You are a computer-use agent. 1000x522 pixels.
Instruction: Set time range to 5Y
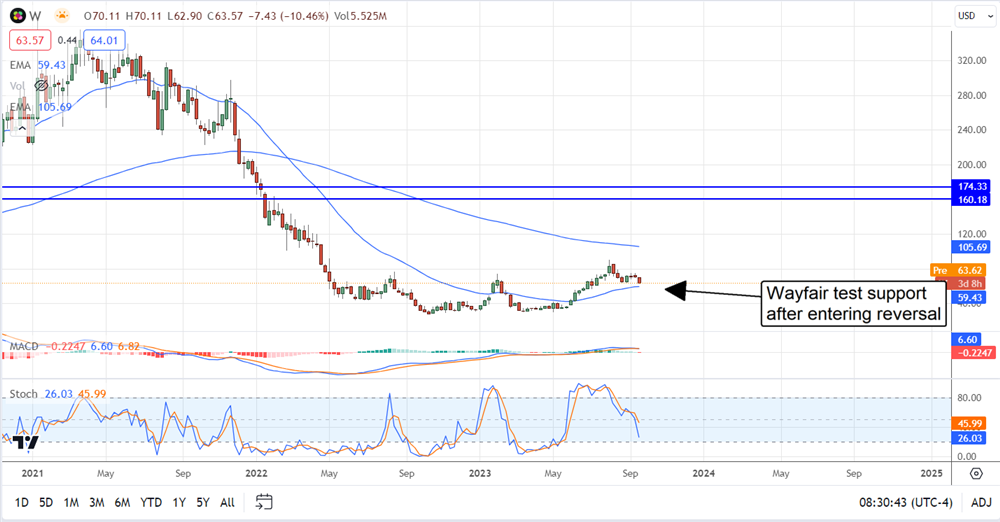pos(203,503)
